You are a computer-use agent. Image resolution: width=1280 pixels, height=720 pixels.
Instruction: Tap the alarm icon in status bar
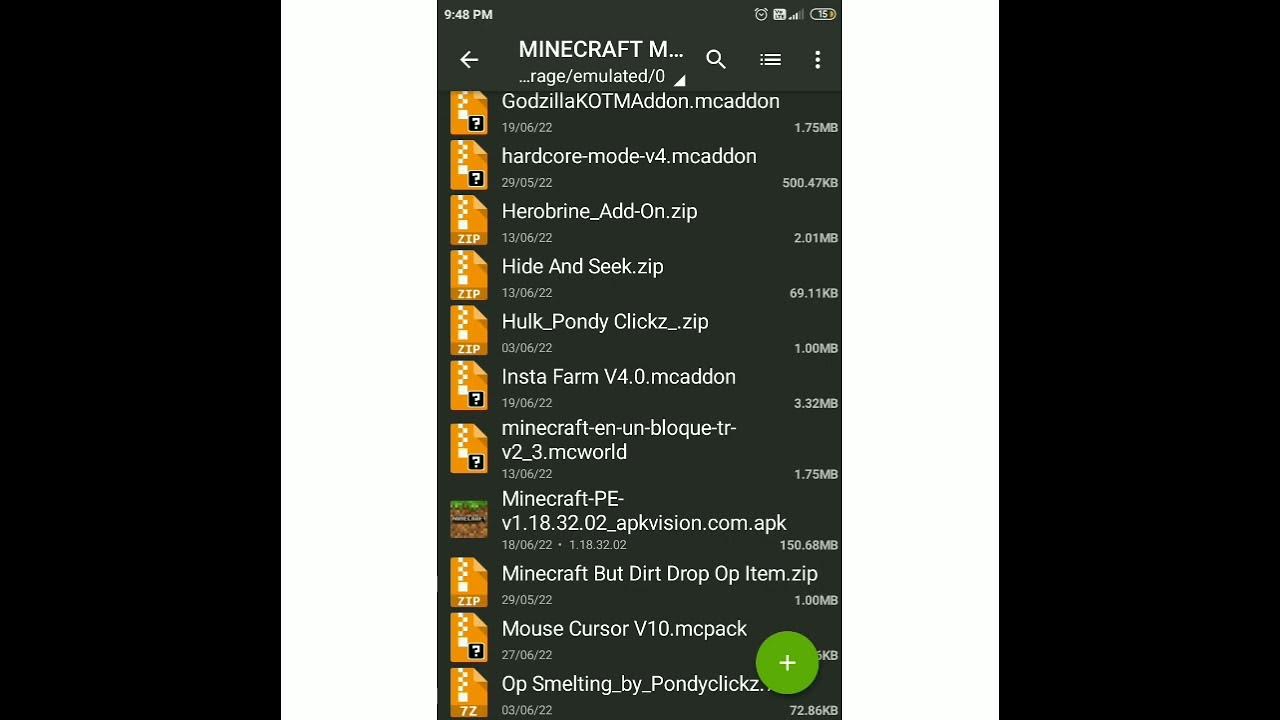(x=761, y=14)
